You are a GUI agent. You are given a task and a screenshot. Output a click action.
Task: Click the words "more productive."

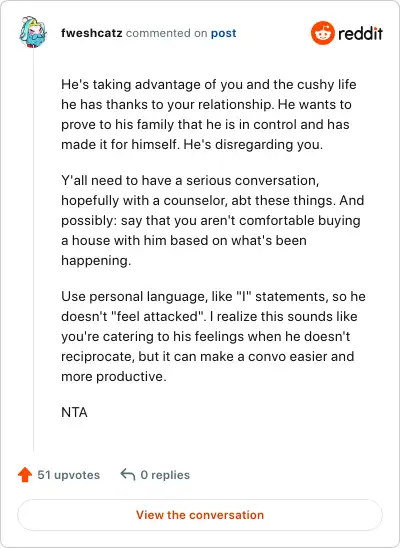point(114,376)
